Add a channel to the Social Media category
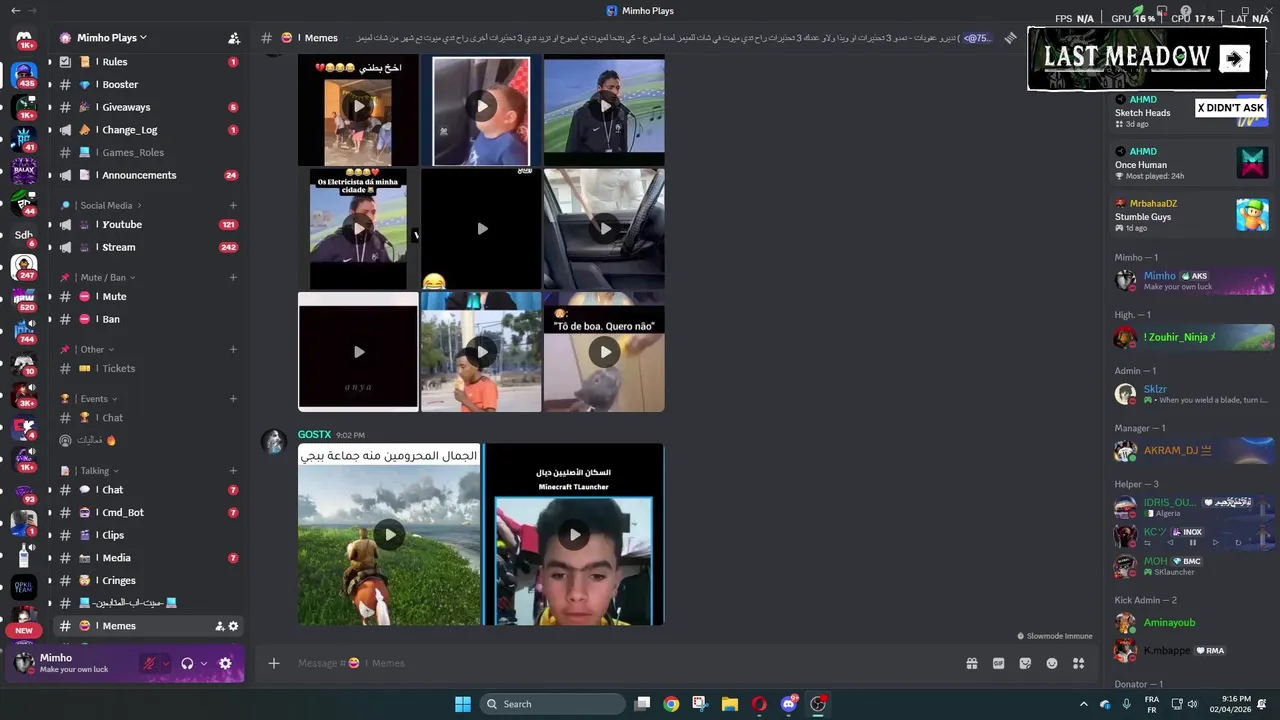 click(233, 205)
